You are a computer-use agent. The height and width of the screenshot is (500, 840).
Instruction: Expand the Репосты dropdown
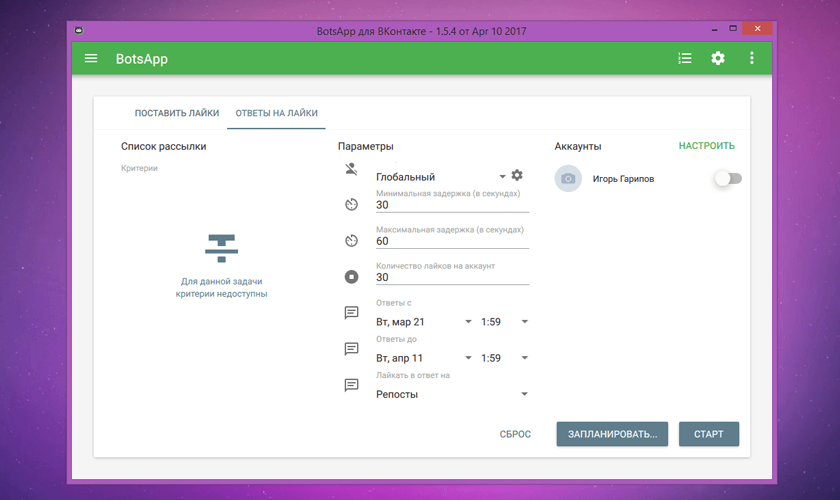(452, 394)
